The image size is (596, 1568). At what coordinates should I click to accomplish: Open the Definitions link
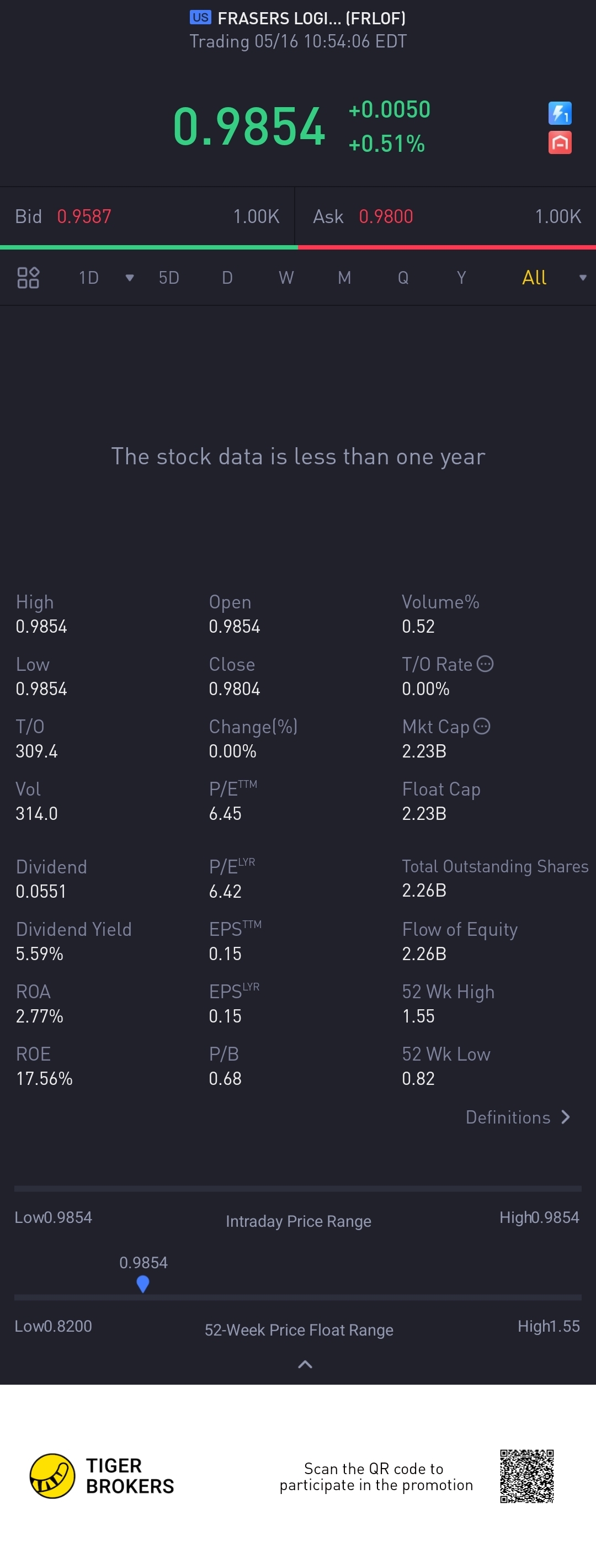pos(517,1117)
